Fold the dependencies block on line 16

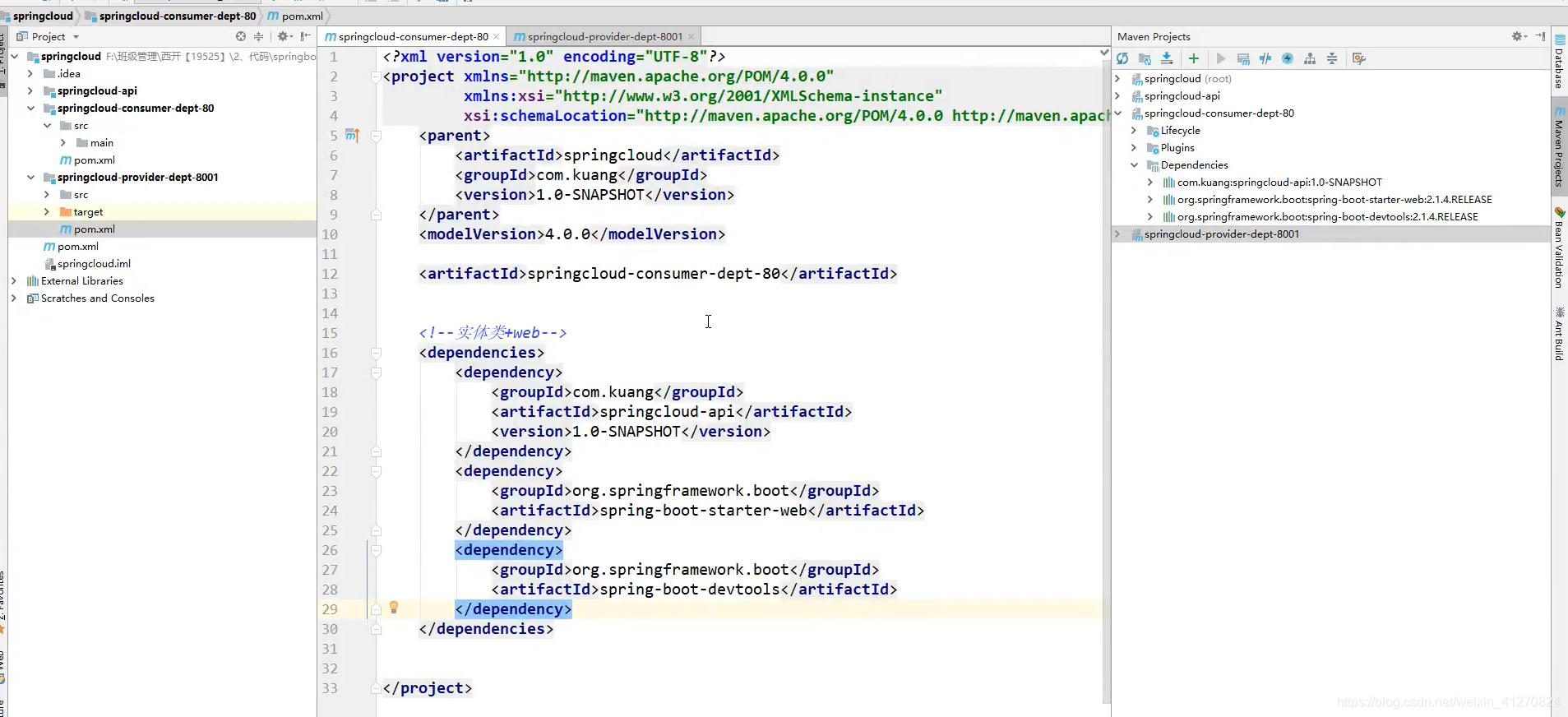tap(376, 353)
